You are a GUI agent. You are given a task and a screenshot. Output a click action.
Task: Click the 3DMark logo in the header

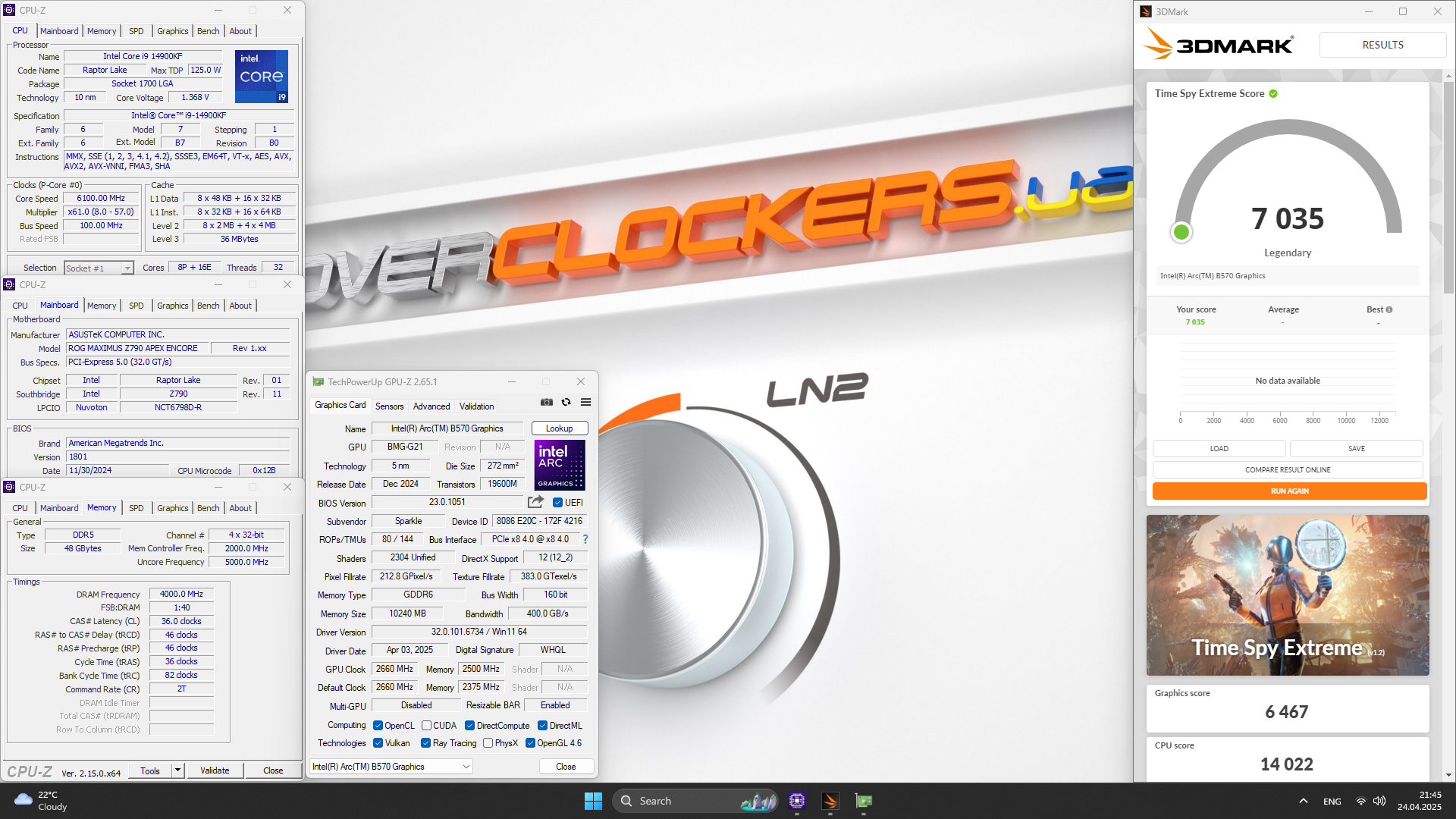1219,45
